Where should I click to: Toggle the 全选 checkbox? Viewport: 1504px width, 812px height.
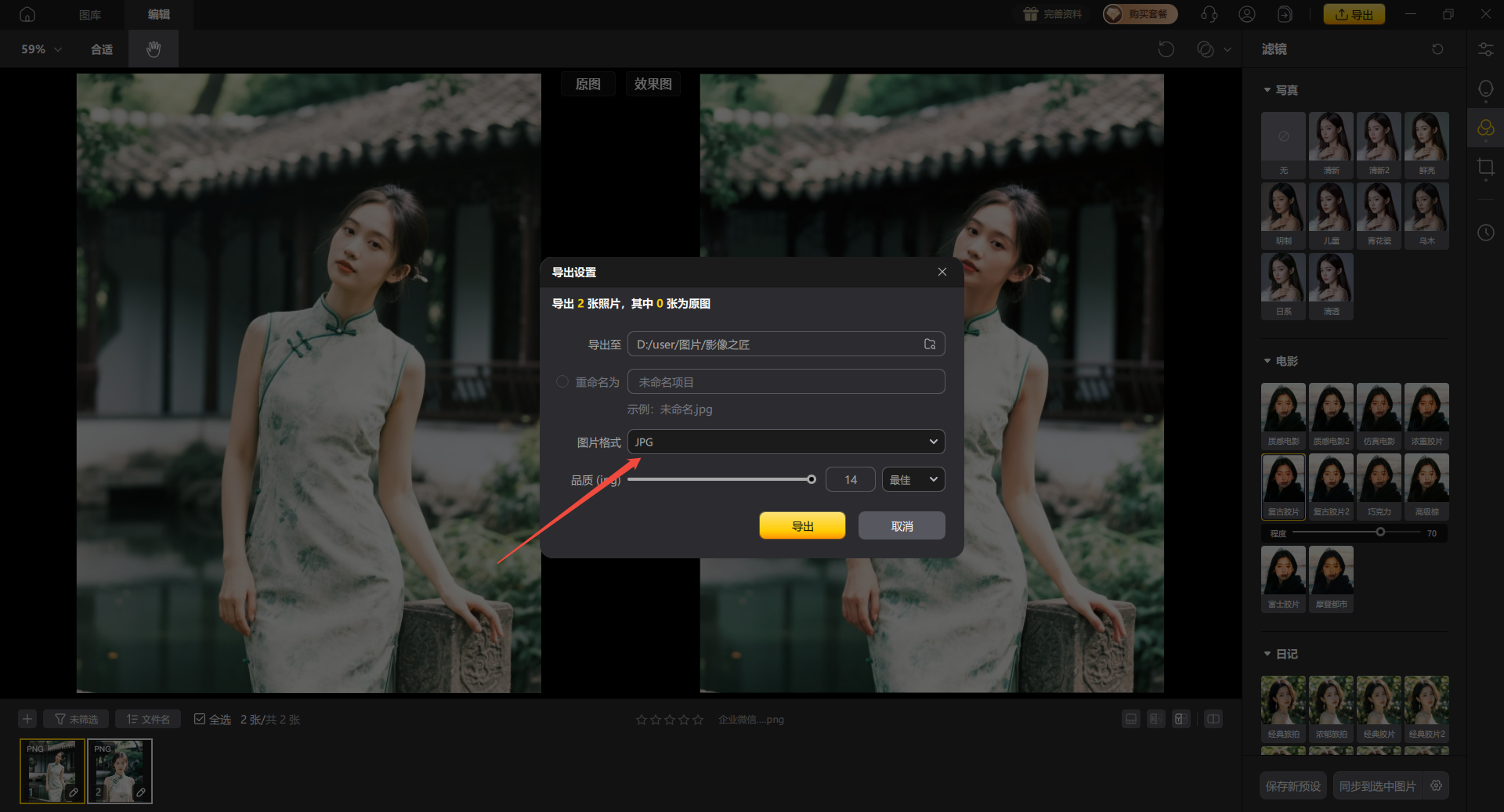pos(200,719)
